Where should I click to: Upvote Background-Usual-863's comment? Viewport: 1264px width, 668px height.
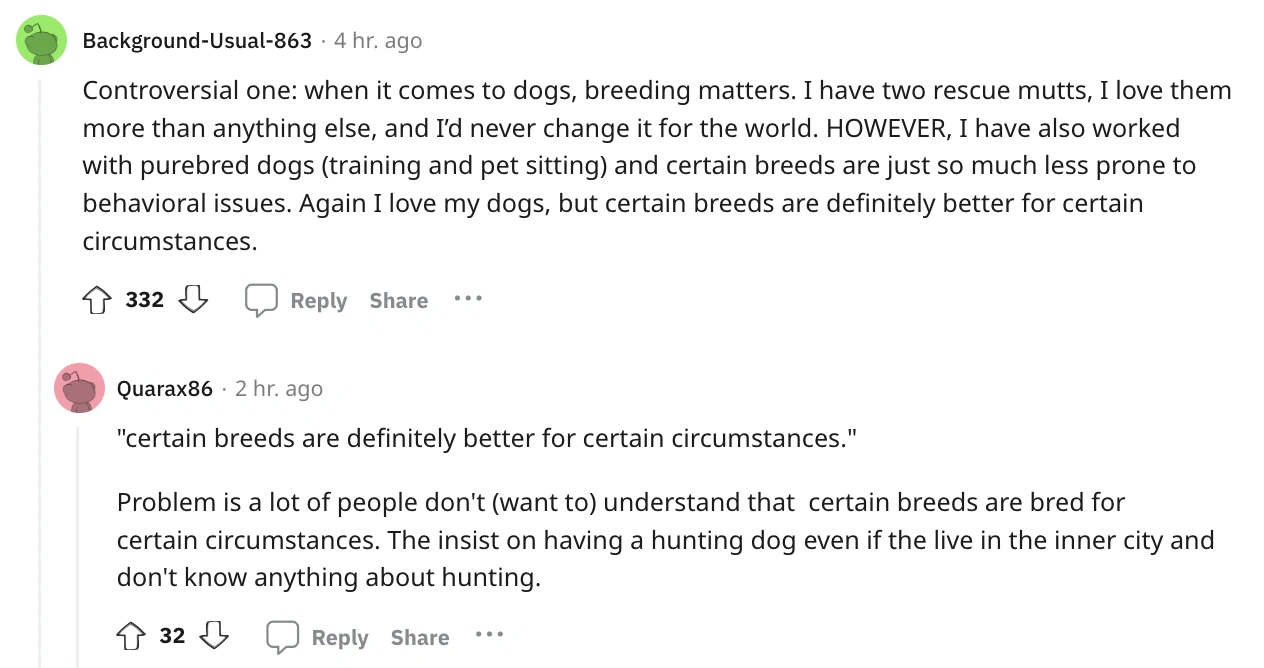(97, 300)
